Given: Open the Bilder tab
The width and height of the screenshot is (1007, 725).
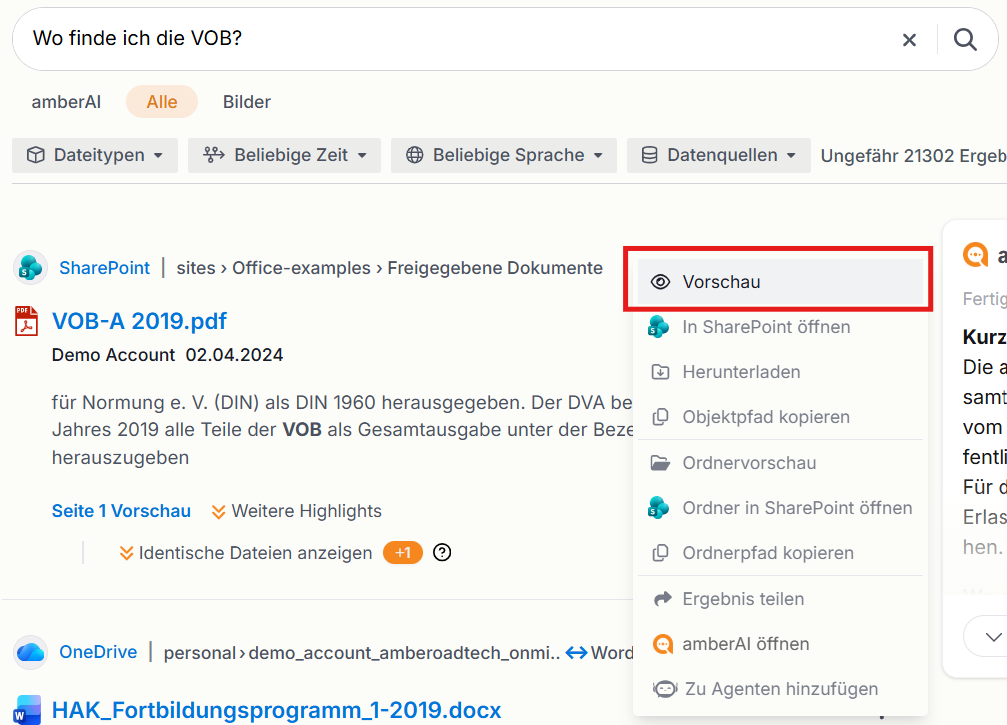Looking at the screenshot, I should tap(247, 102).
